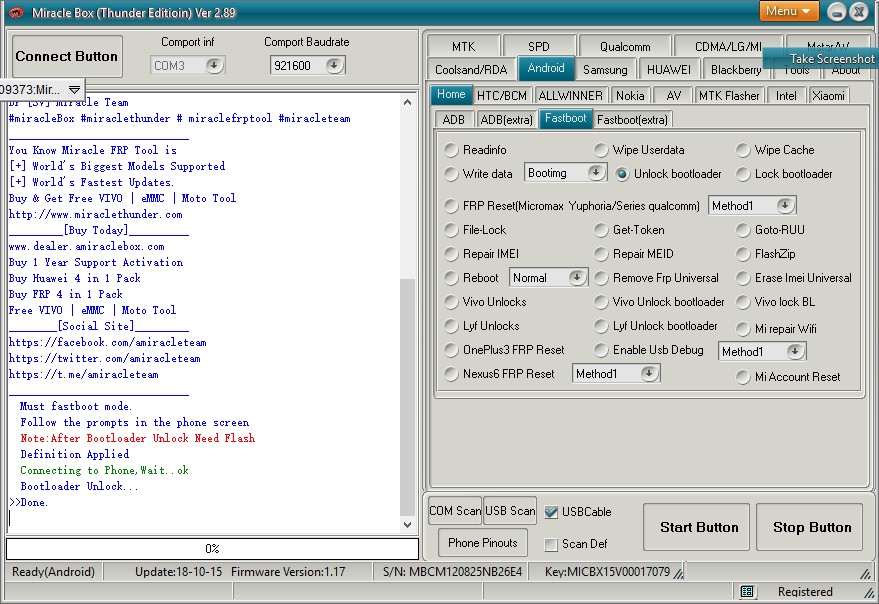The height and width of the screenshot is (604, 879).
Task: Open the Coolsand/RDA tab
Action: click(x=471, y=70)
